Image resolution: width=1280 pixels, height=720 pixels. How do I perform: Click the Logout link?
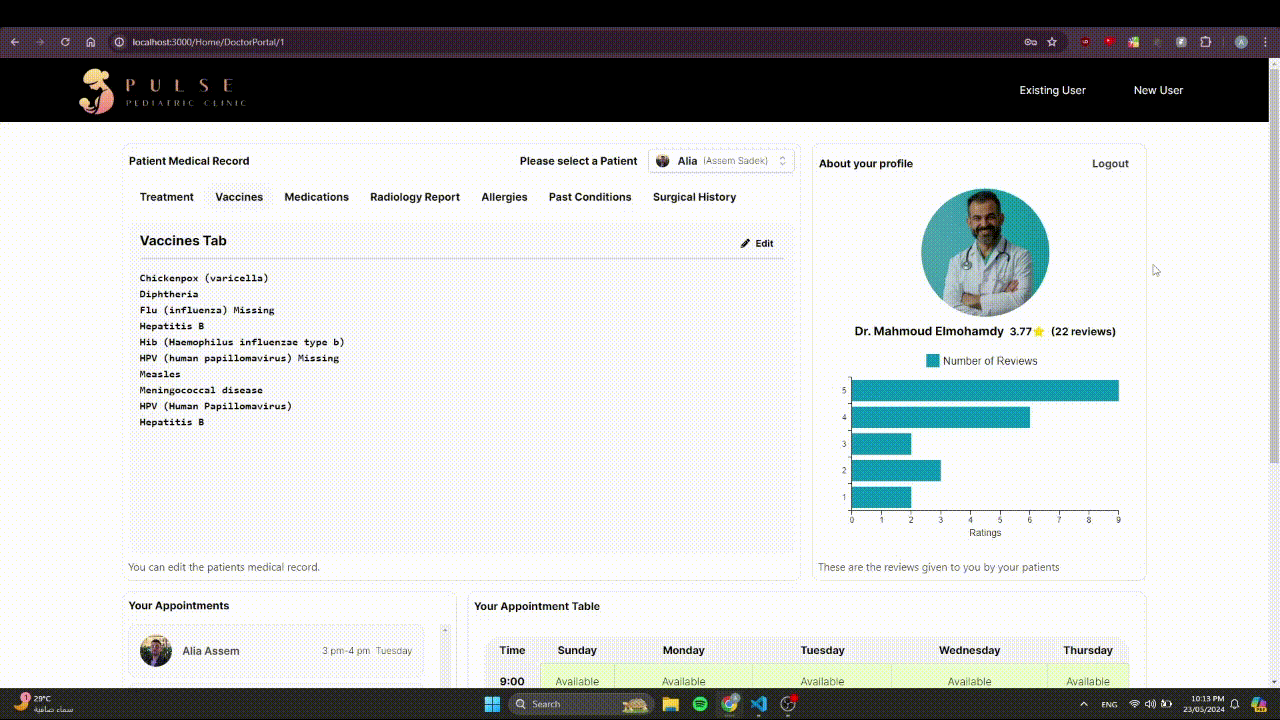(x=1110, y=163)
